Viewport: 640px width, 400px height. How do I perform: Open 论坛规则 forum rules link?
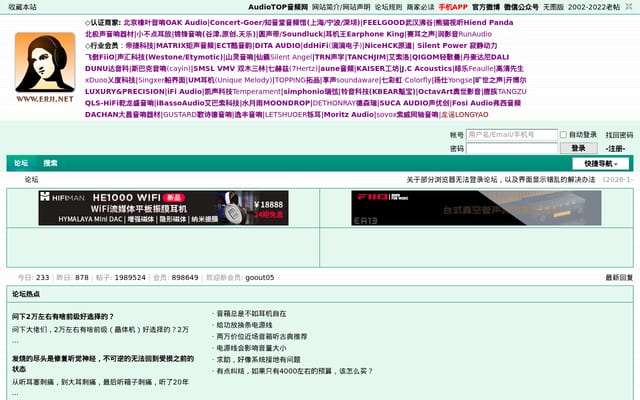pos(389,7)
